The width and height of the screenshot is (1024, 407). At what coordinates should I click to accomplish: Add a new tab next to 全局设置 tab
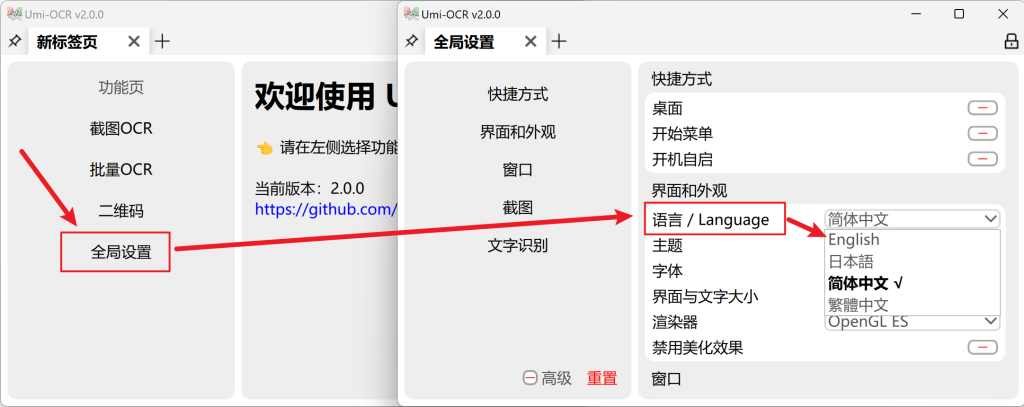(x=559, y=42)
